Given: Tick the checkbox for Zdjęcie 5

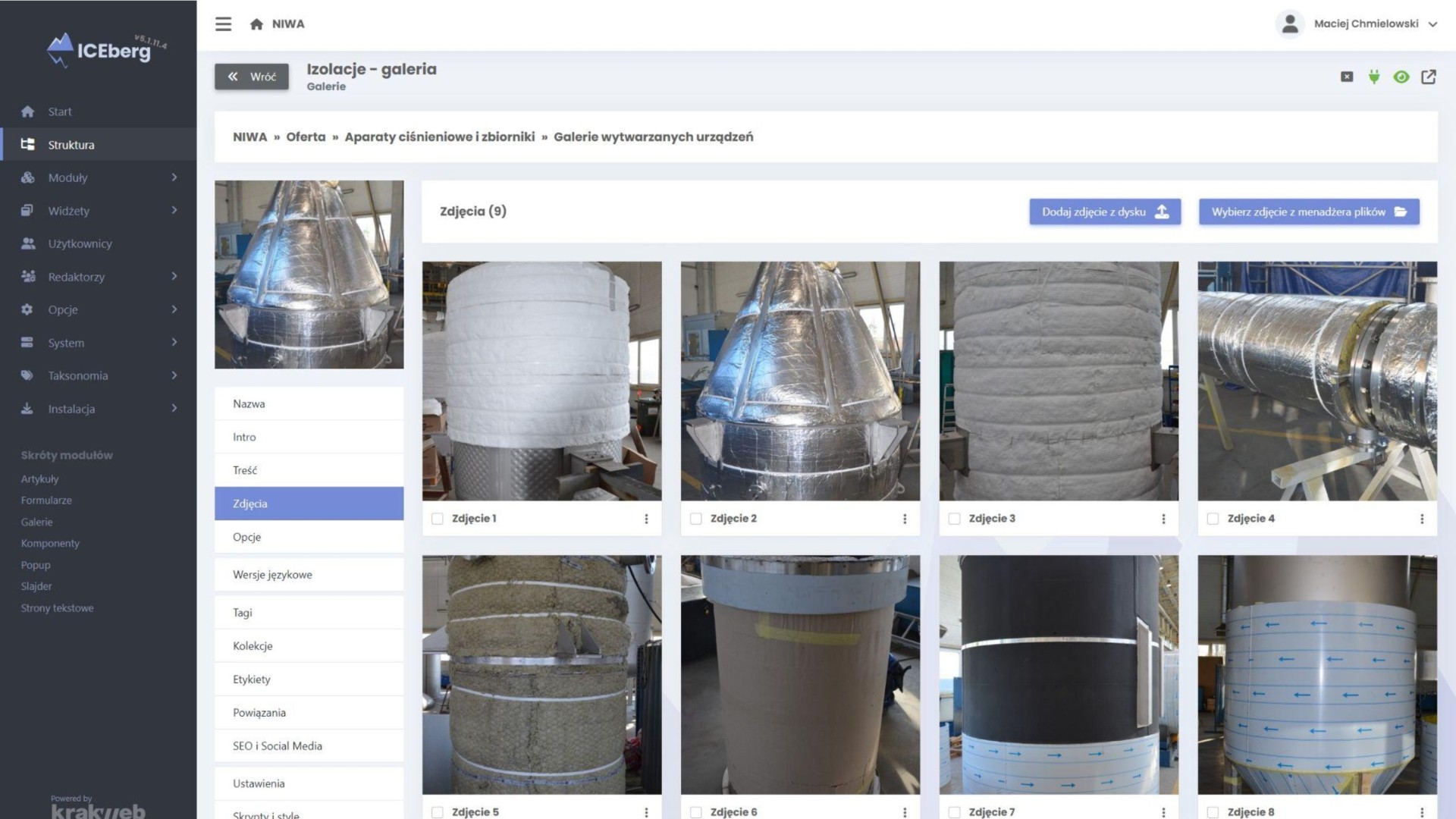Looking at the screenshot, I should point(437,811).
